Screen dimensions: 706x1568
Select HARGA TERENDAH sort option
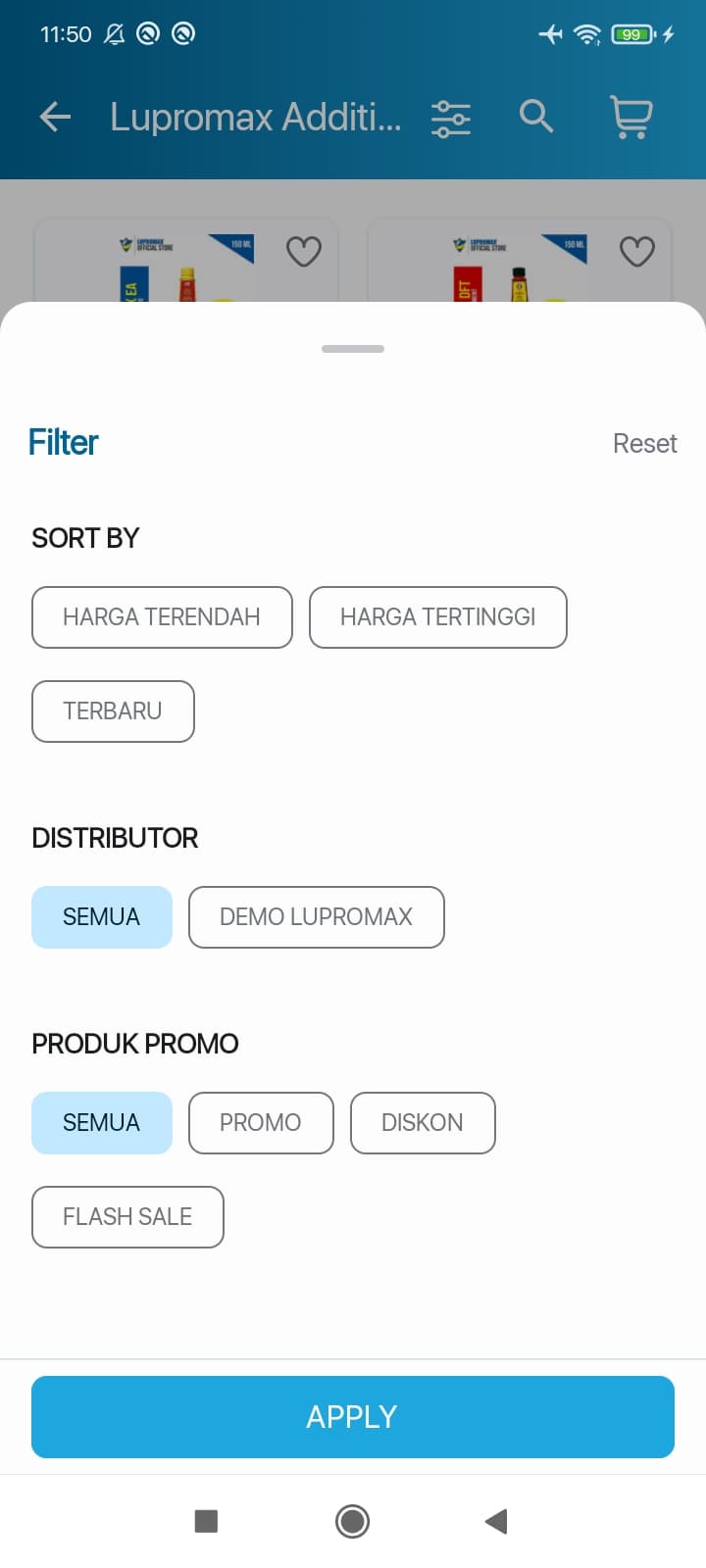pos(162,617)
